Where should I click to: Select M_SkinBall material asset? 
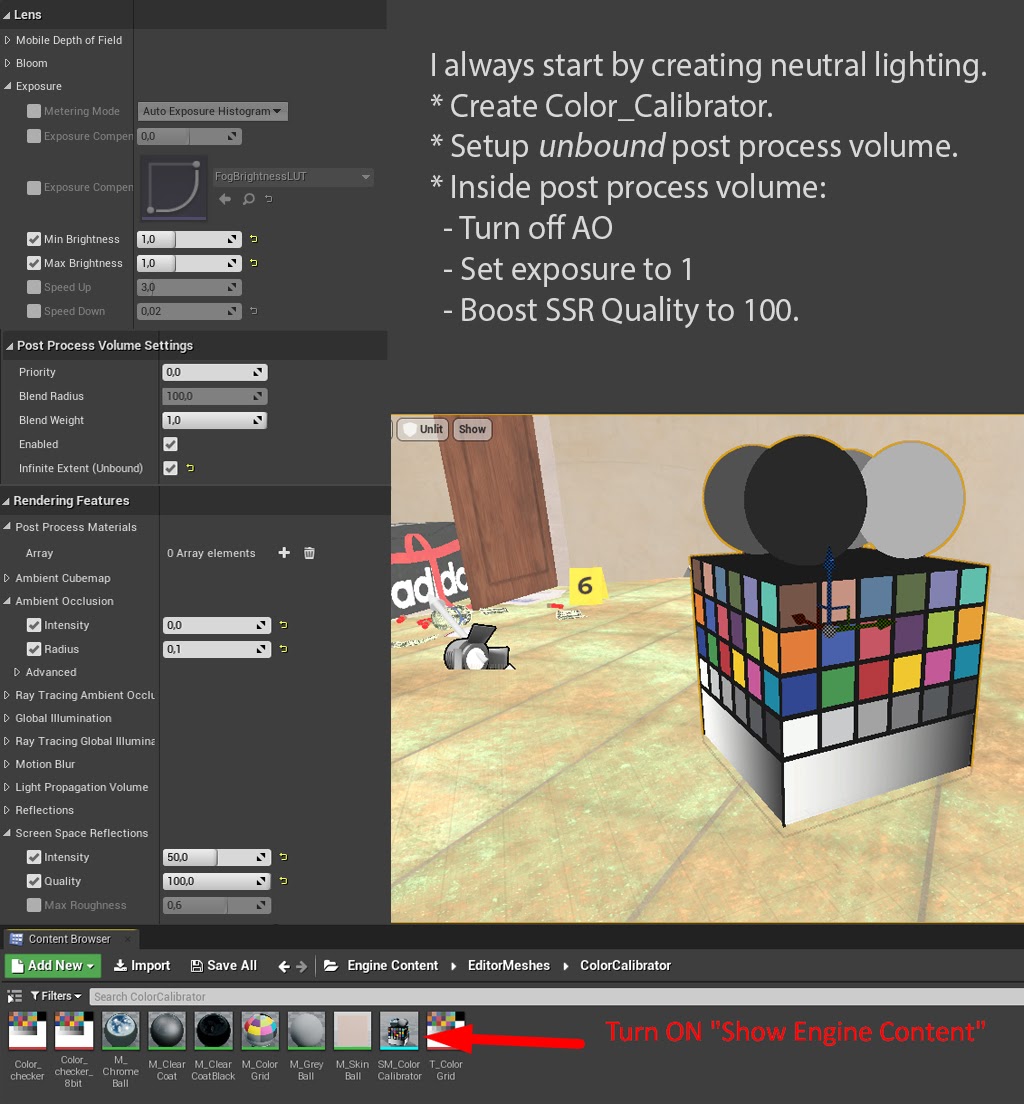353,1030
